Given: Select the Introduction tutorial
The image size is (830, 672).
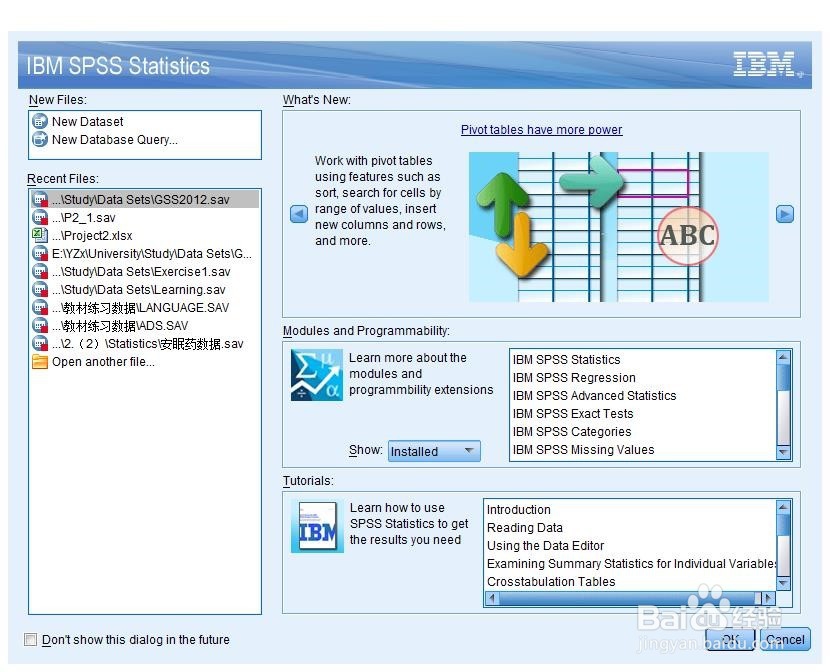Looking at the screenshot, I should 631,510.
